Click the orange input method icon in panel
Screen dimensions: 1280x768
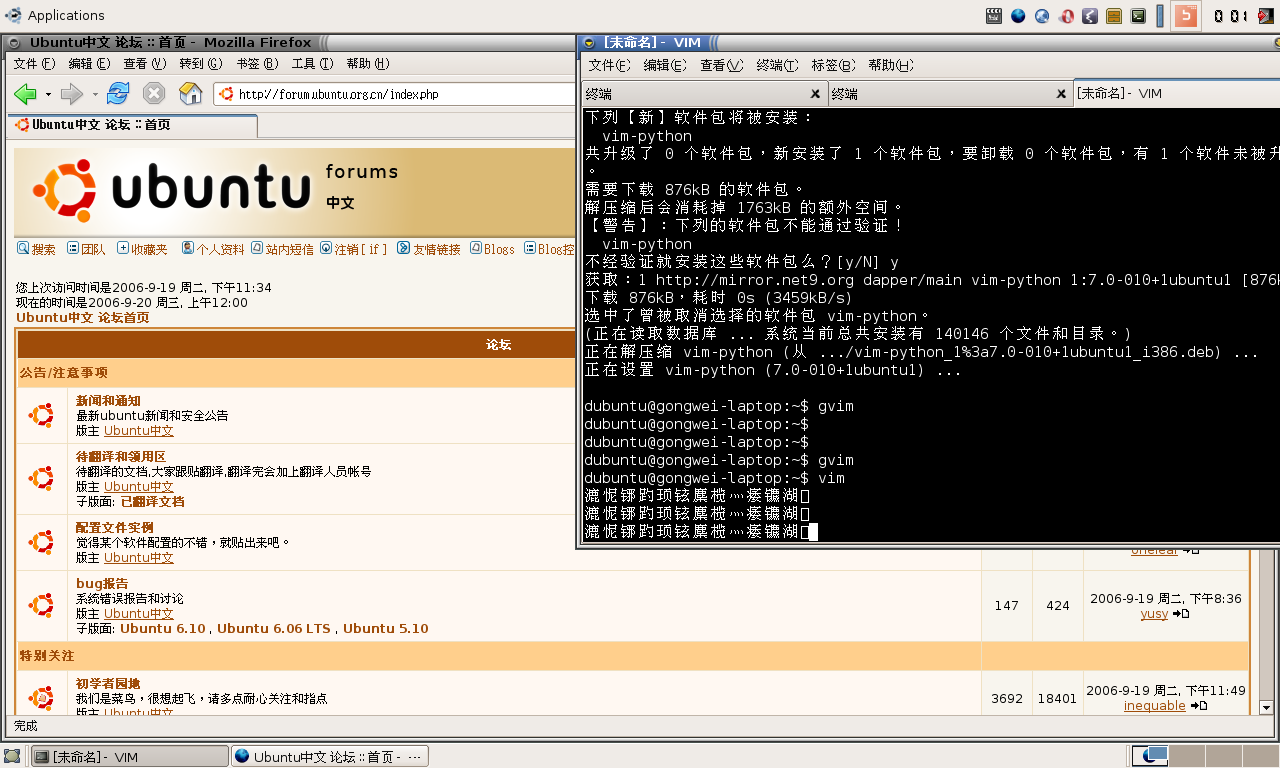1185,15
